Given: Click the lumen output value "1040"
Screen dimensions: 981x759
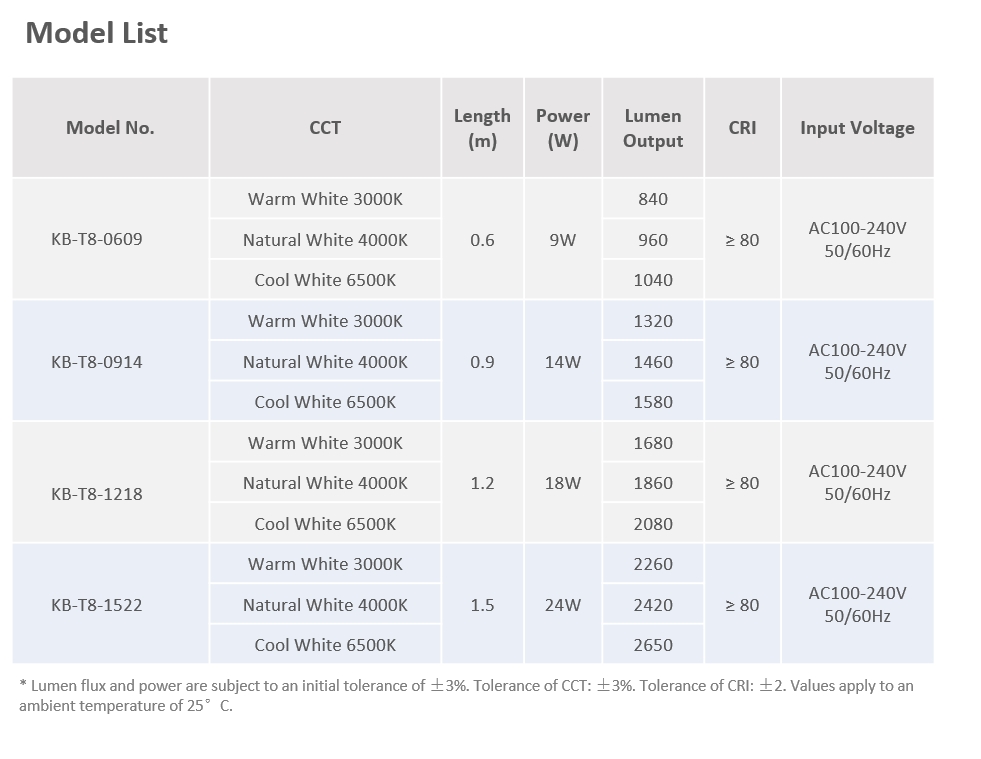Looking at the screenshot, I should click(x=653, y=280).
